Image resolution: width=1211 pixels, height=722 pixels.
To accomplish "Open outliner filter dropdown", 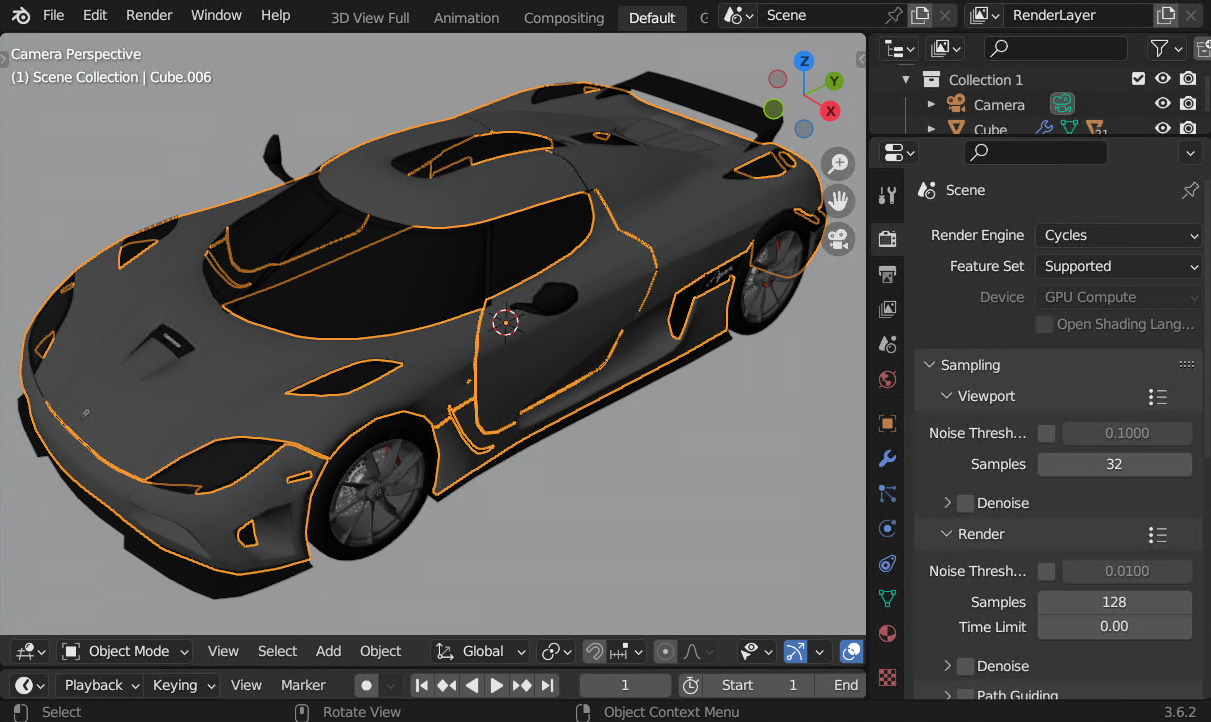I will (x=1165, y=48).
